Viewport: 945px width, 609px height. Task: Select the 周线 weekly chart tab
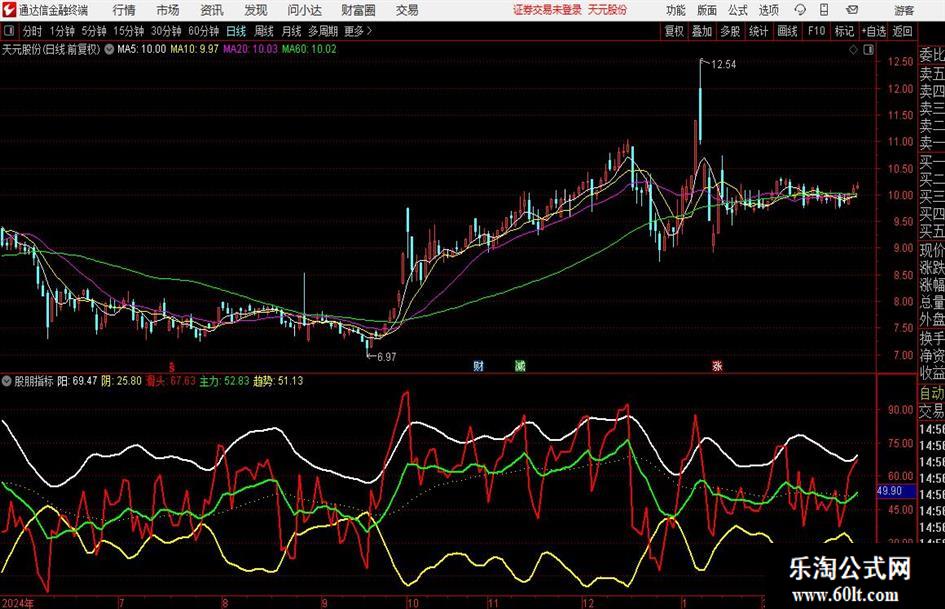tap(263, 31)
